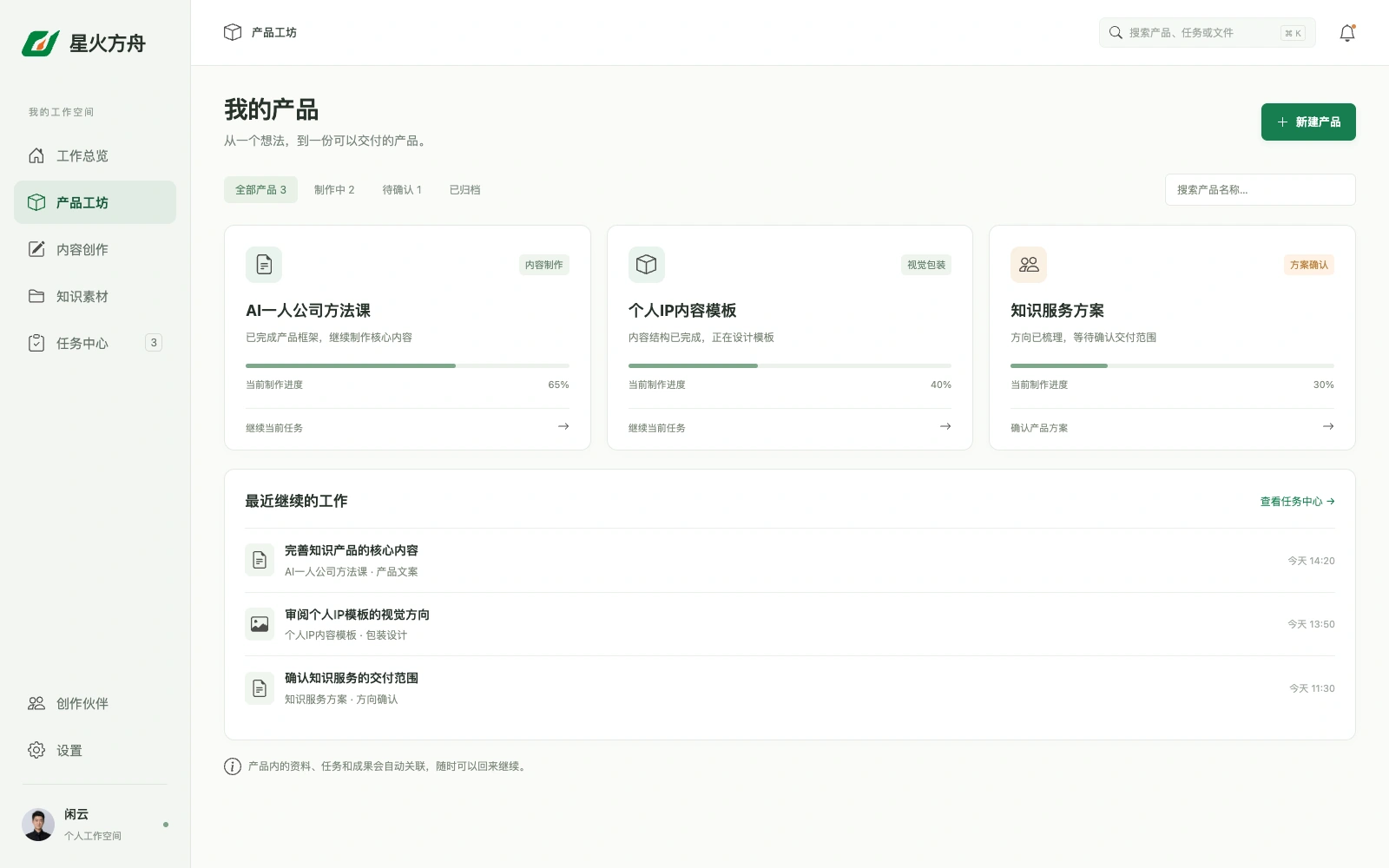The image size is (1389, 868).
Task: Open 完善知识产品的核心内容 task title
Action: click(x=352, y=550)
